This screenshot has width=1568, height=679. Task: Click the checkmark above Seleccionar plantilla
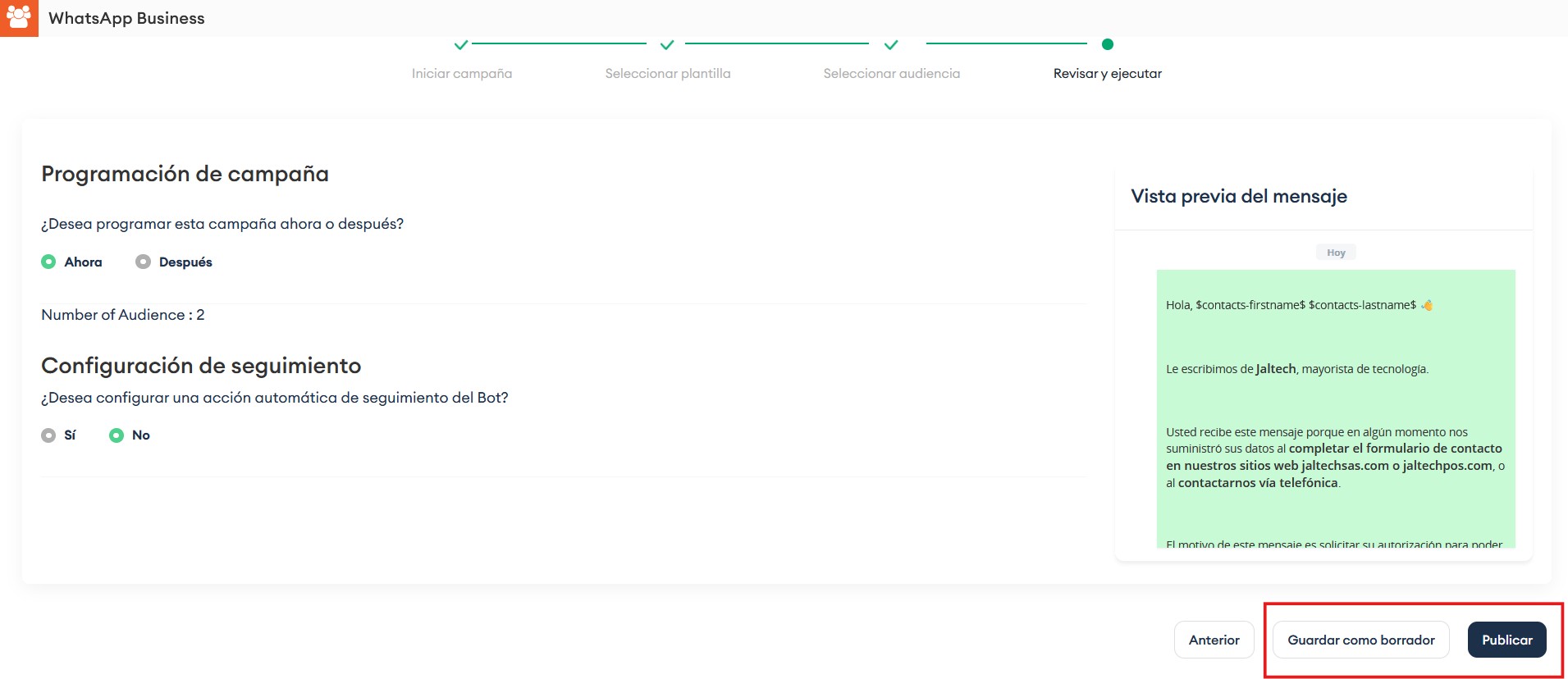[667, 44]
